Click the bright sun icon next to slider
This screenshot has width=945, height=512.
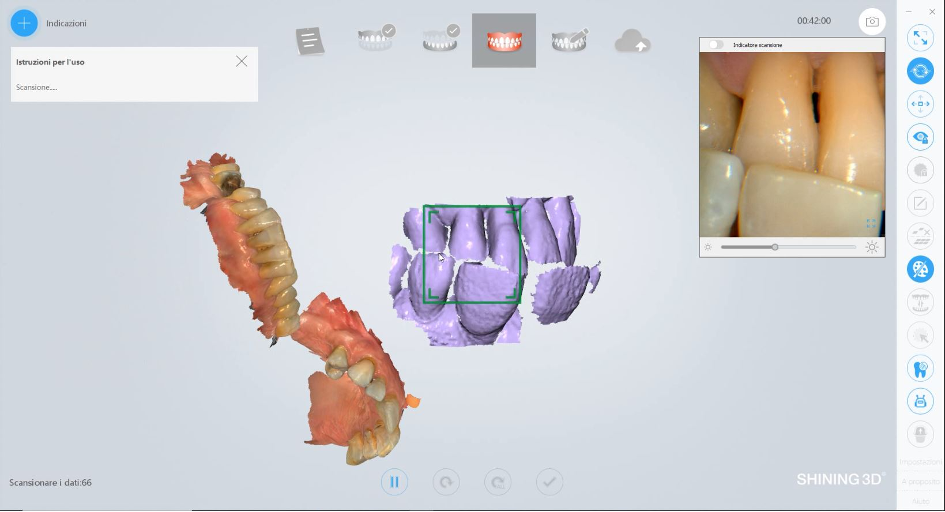871,247
